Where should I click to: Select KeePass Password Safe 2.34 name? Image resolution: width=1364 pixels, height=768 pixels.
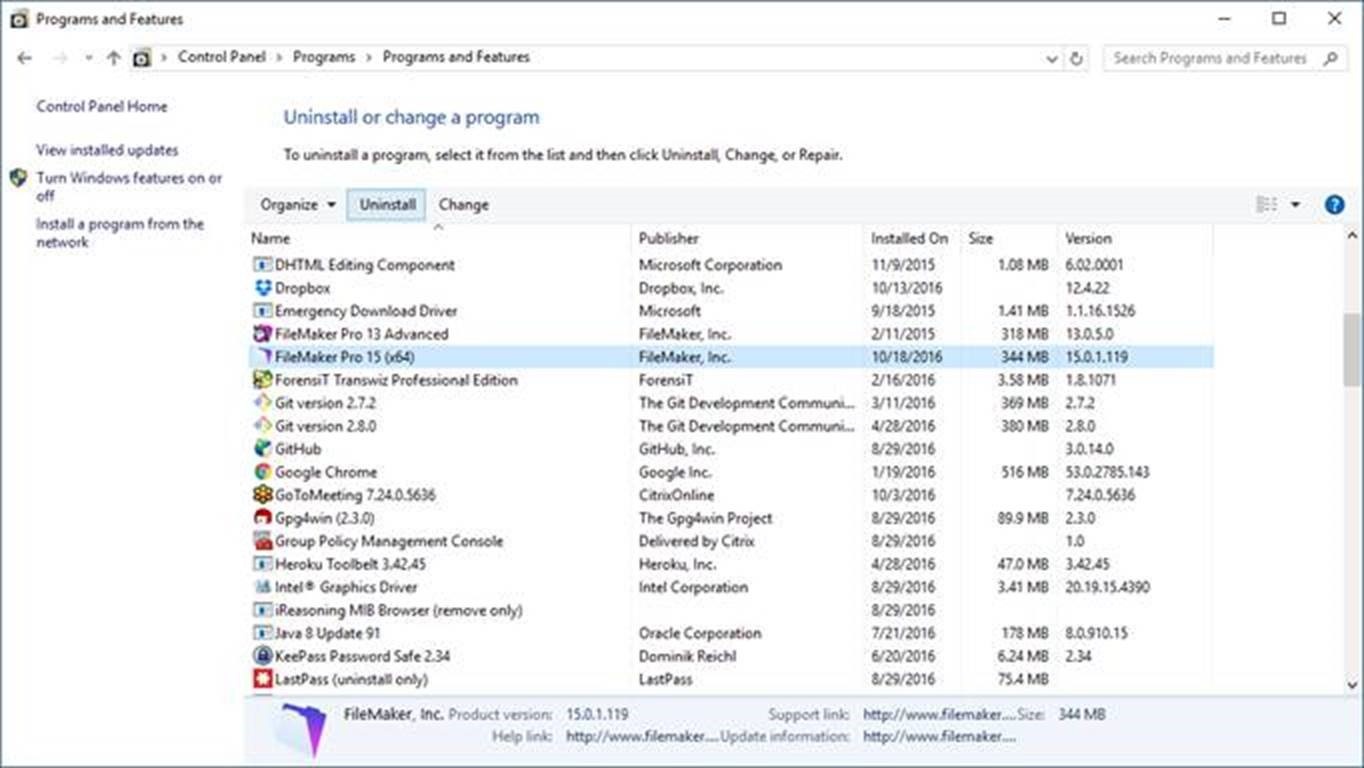pos(362,656)
